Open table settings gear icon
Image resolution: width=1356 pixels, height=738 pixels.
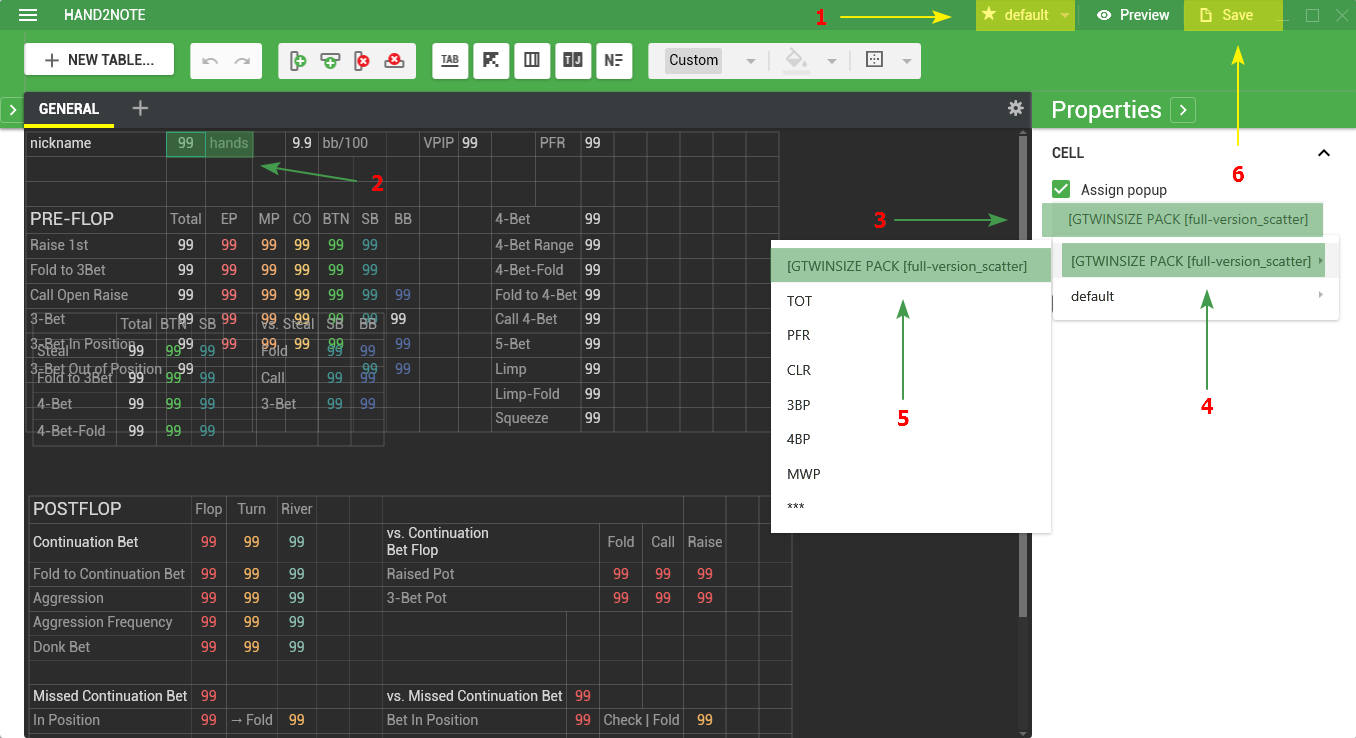point(1015,108)
